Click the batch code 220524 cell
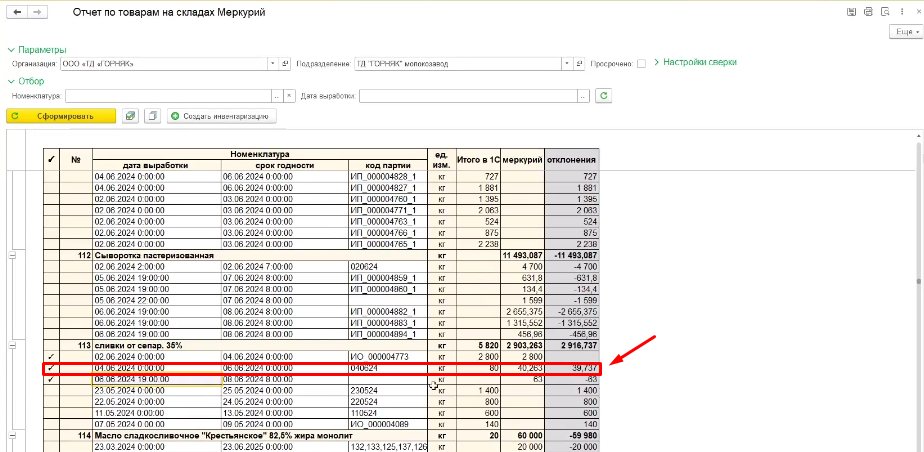 (x=388, y=402)
